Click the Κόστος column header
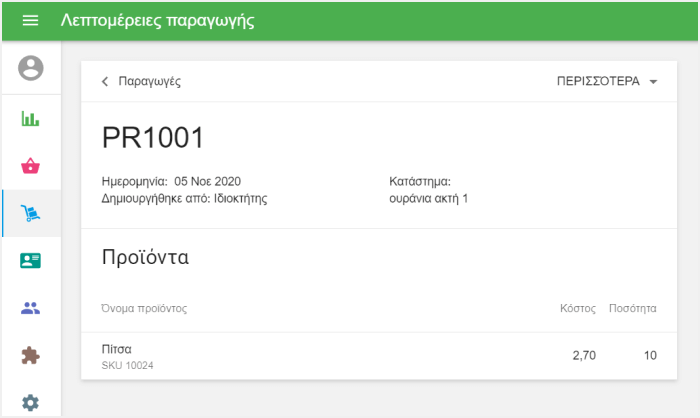This screenshot has height=418, width=700. [x=577, y=308]
